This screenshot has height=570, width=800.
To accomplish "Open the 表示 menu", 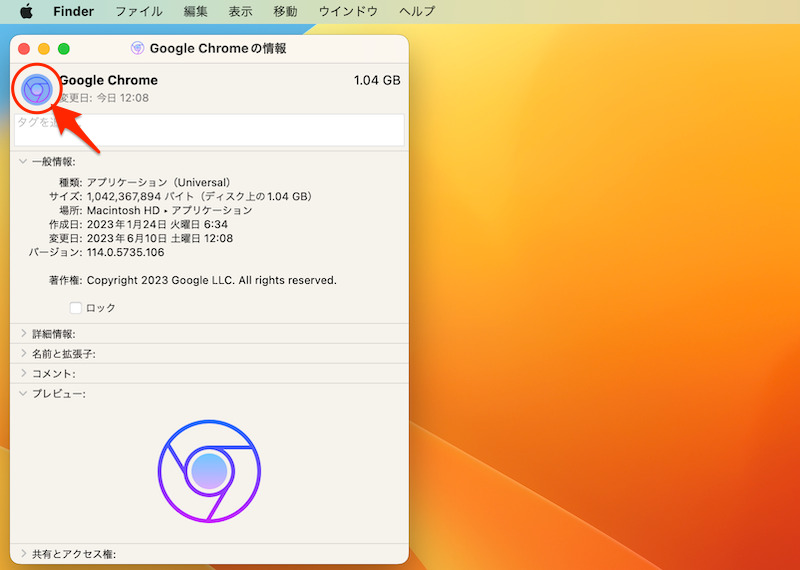I will pyautogui.click(x=240, y=12).
